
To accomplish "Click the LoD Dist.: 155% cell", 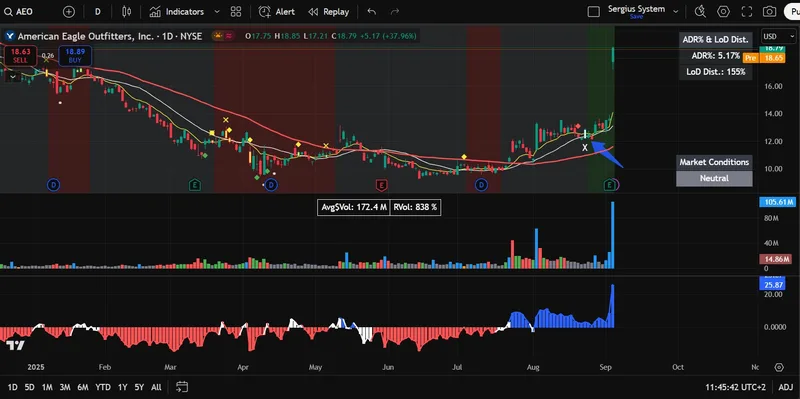I will tap(716, 72).
